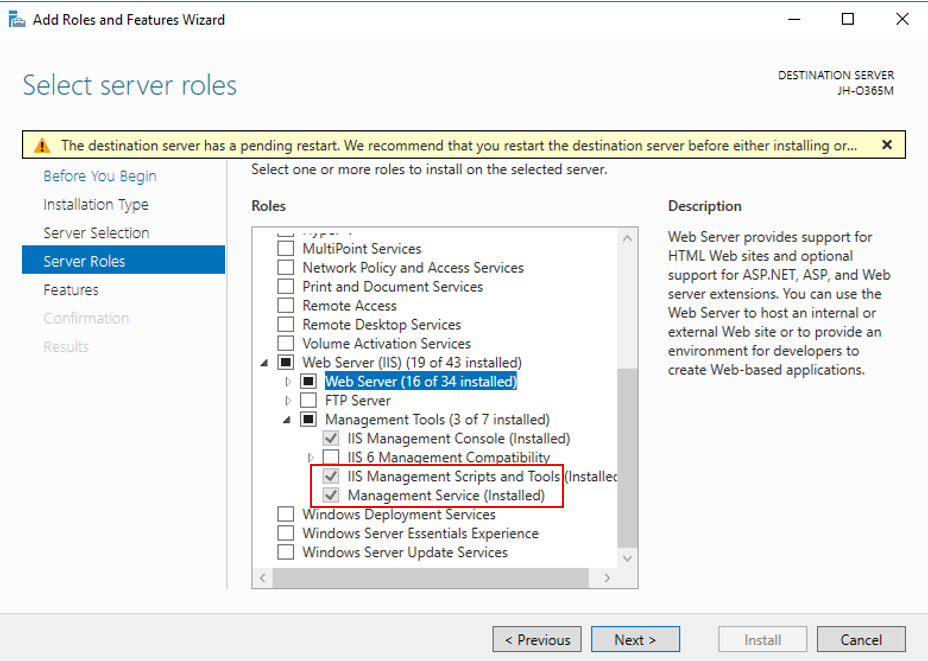The width and height of the screenshot is (928, 661).
Task: Check Network Policy and Access Services
Action: [x=286, y=267]
